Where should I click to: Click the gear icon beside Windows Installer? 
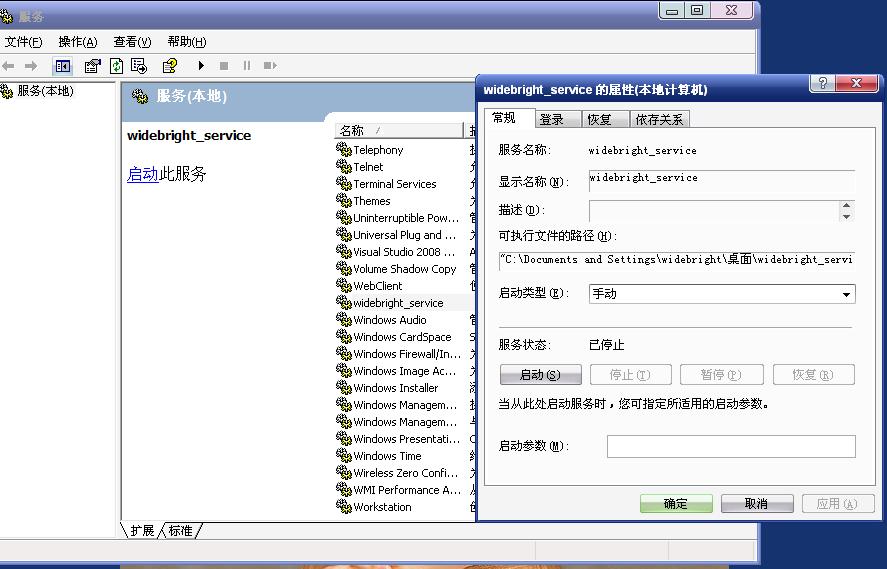point(344,387)
